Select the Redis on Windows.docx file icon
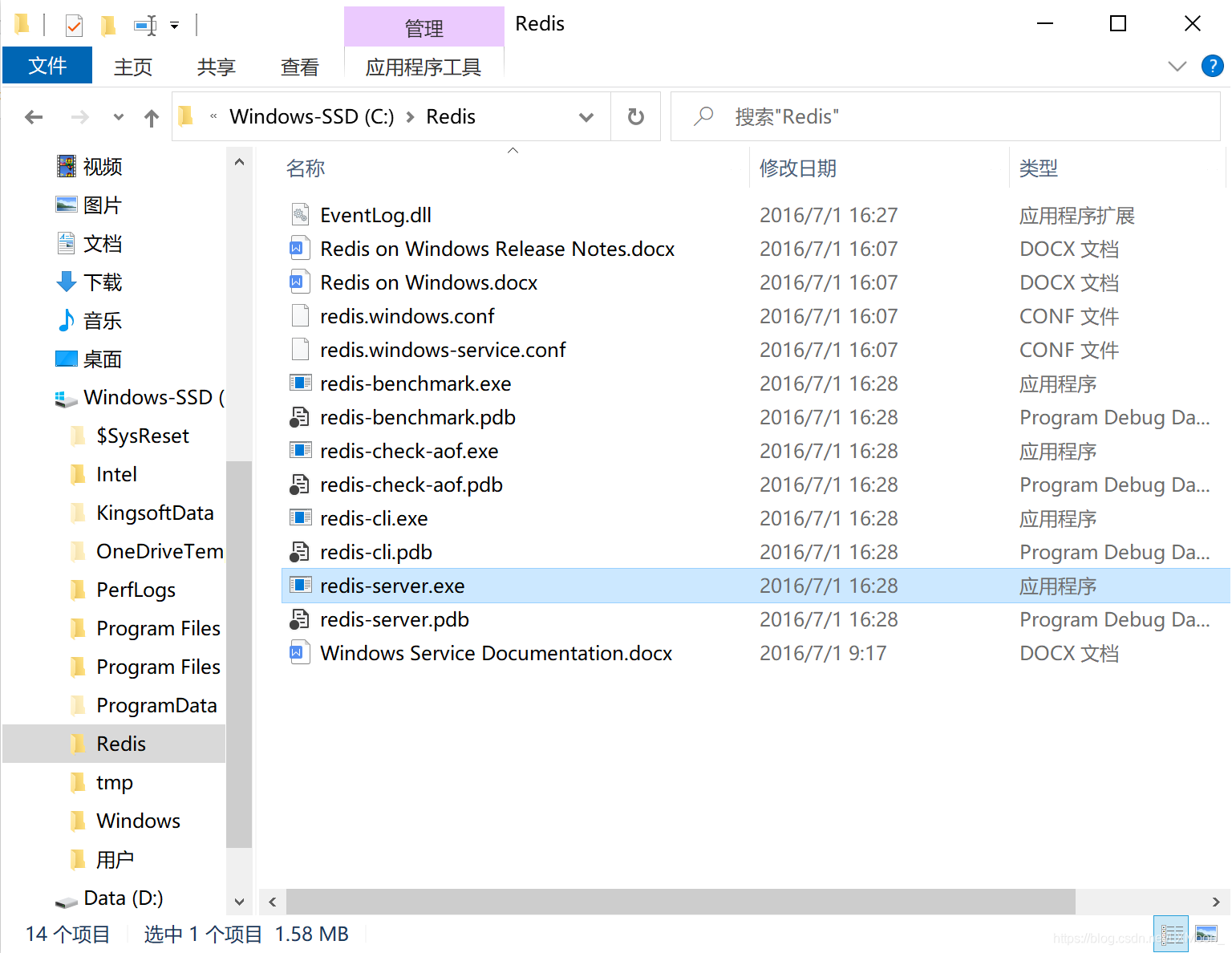1232x953 pixels. pos(300,282)
